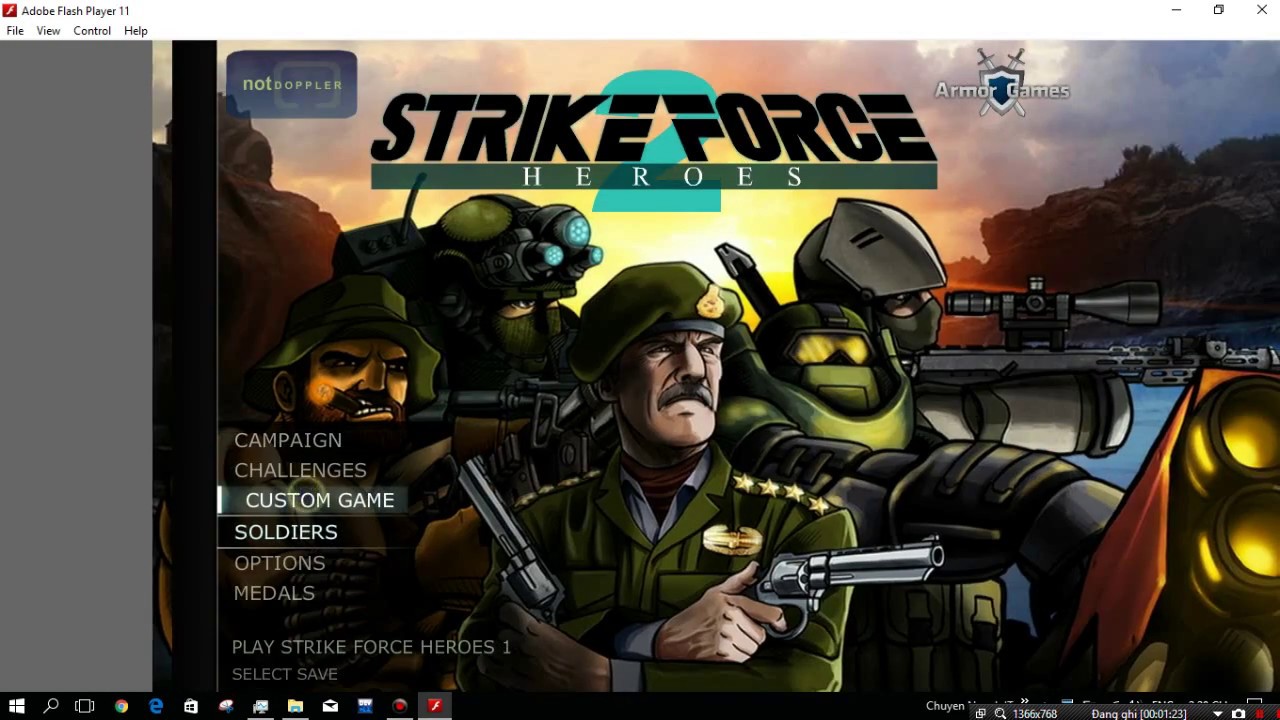The height and width of the screenshot is (720, 1280).
Task: Click the blue DEV app icon on taskbar
Action: (x=365, y=706)
